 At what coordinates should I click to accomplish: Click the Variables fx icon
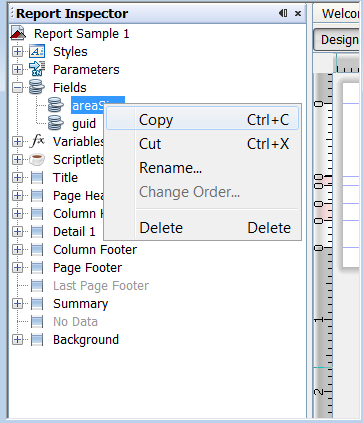37,141
